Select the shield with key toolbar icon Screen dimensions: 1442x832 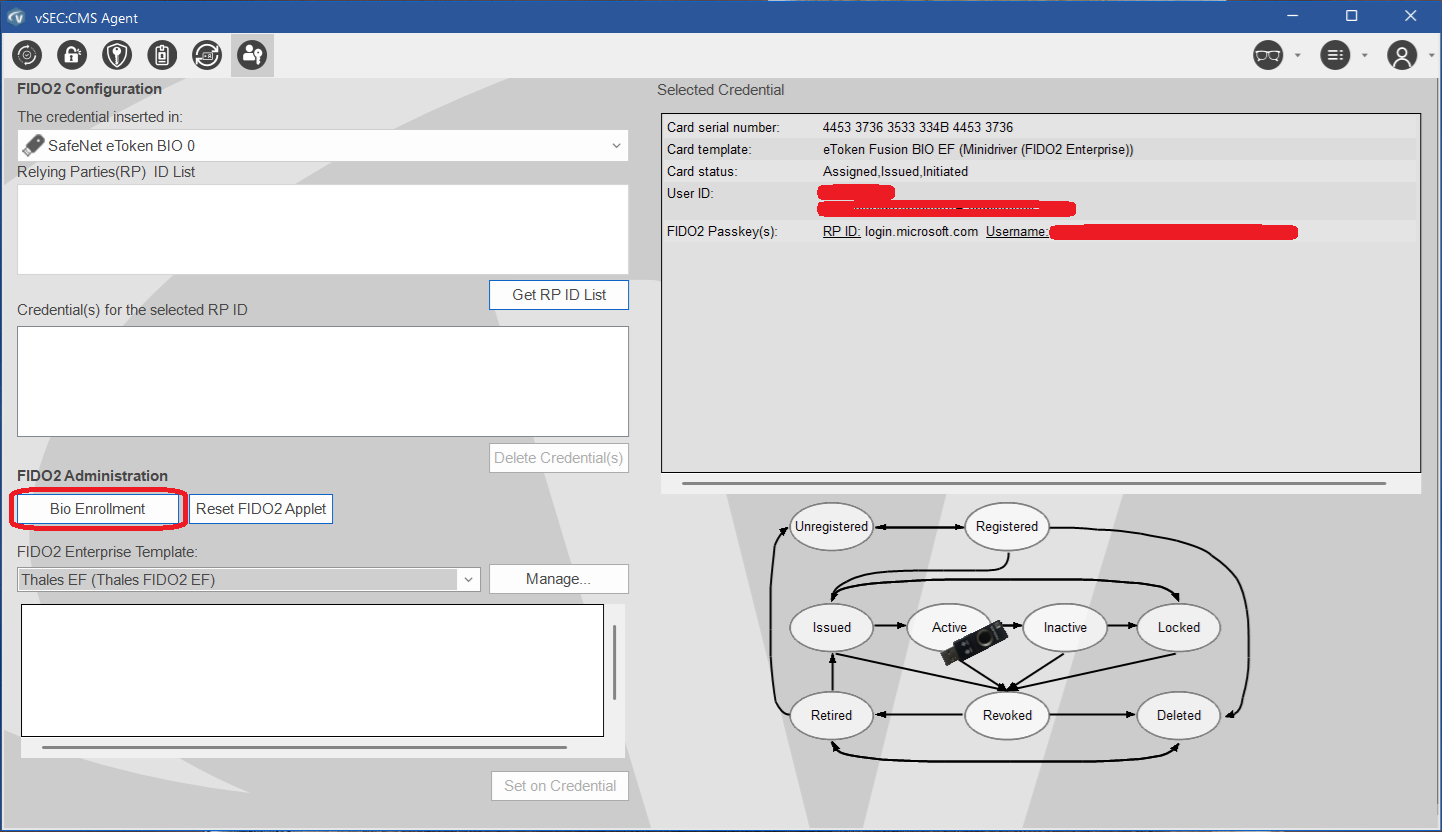coord(117,55)
